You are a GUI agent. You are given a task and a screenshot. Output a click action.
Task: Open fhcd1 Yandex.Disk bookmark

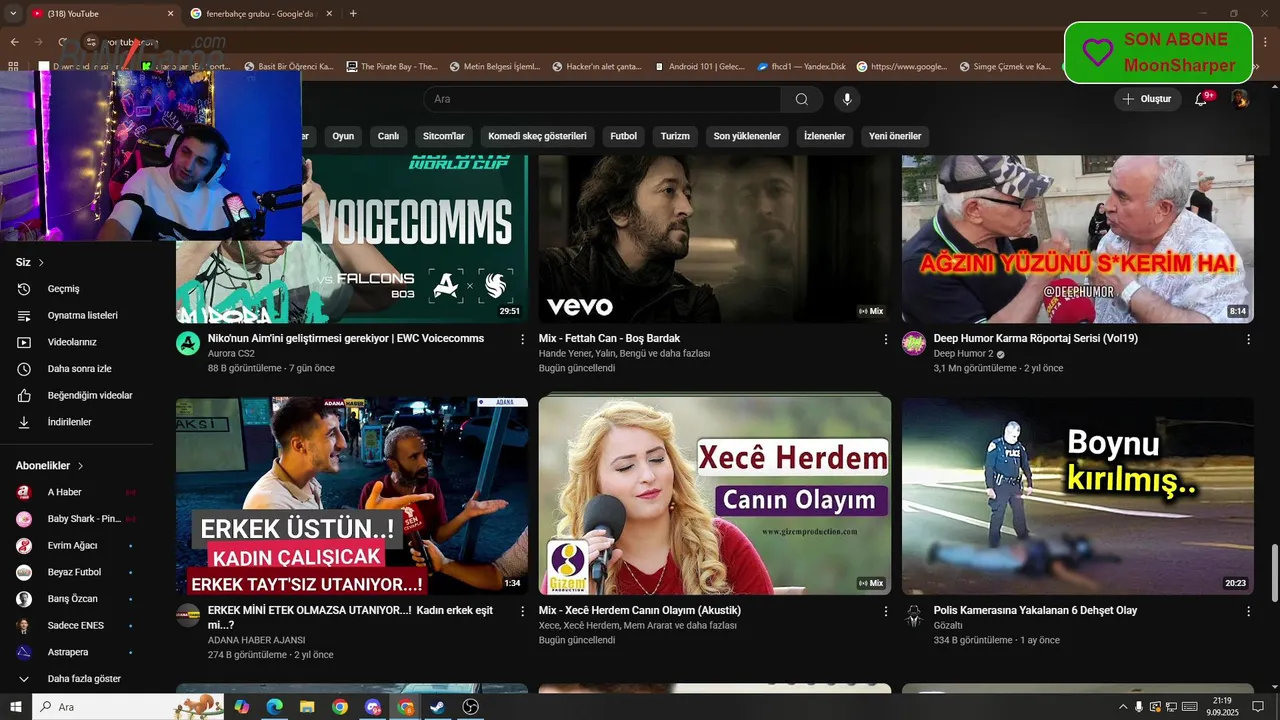pyautogui.click(x=802, y=66)
